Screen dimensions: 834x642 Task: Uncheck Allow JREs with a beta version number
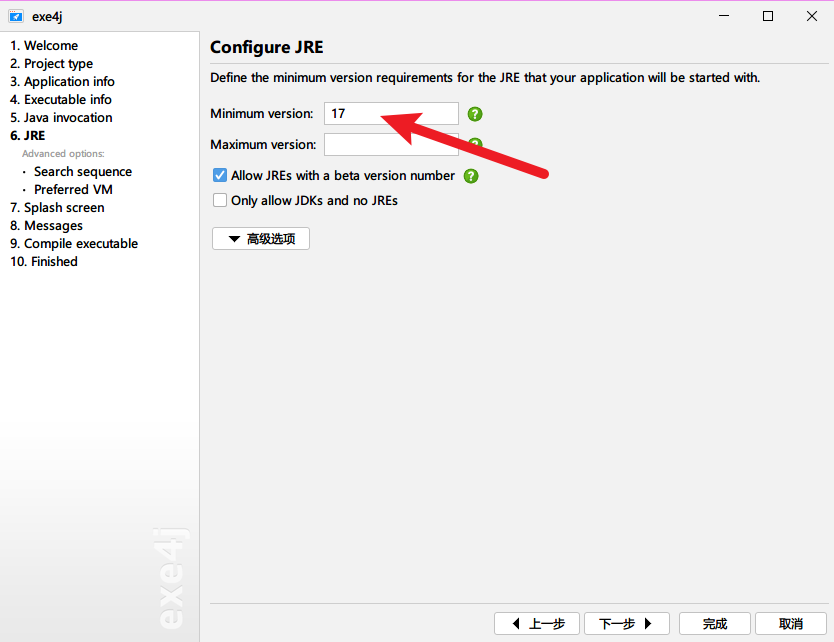coord(220,175)
